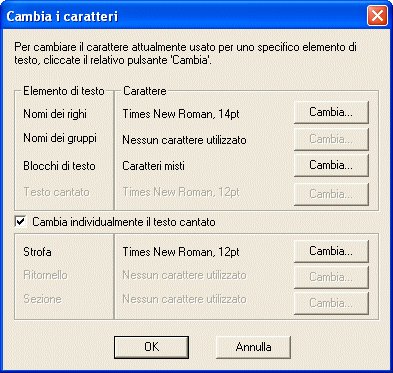This screenshot has height=373, width=393.
Task: Click Cambia button for Nomi dei righi
Action: click(331, 112)
